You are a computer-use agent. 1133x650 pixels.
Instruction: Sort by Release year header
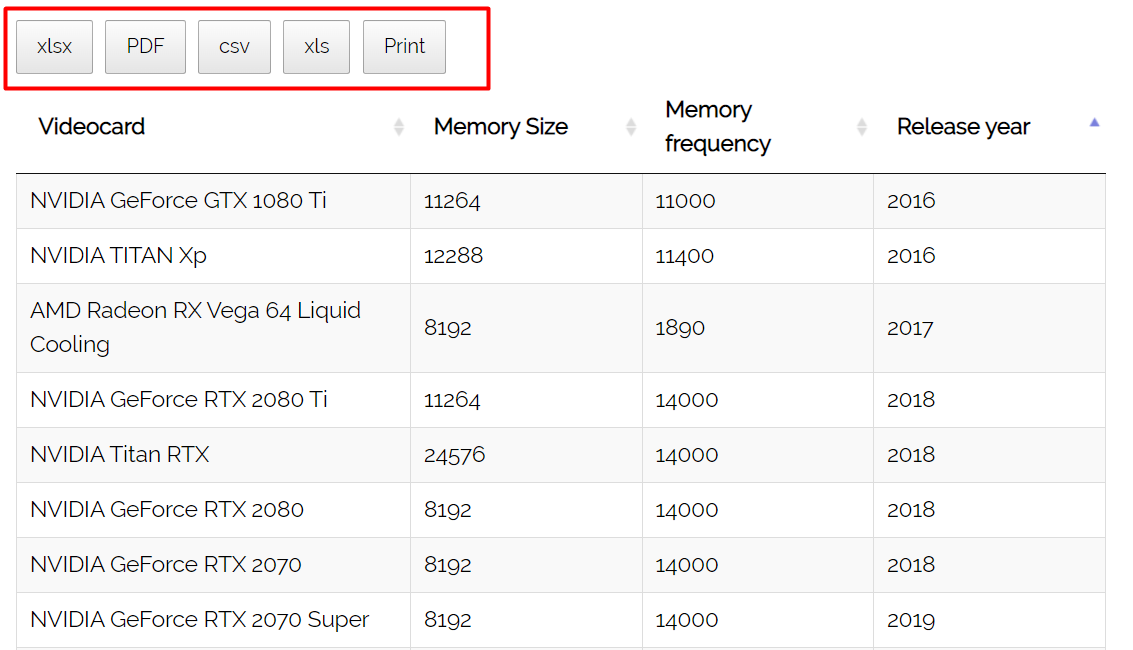click(963, 126)
